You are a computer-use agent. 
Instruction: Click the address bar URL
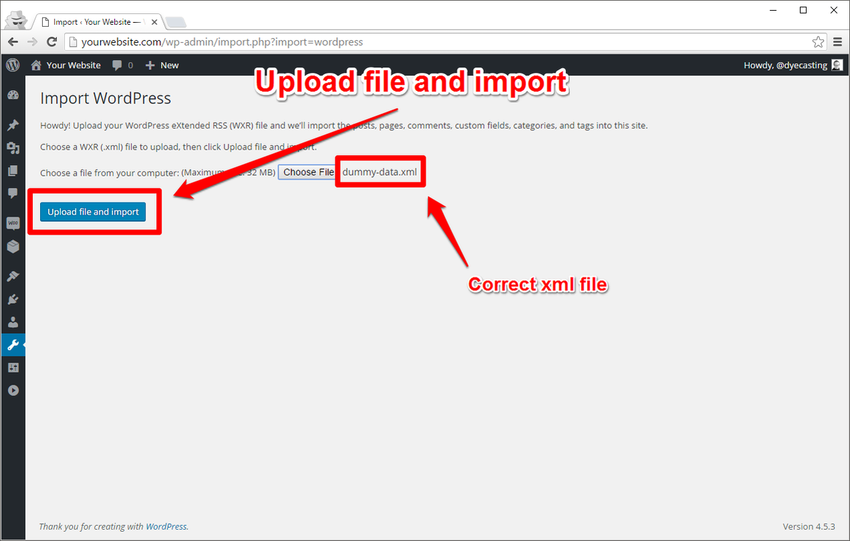(x=222, y=42)
